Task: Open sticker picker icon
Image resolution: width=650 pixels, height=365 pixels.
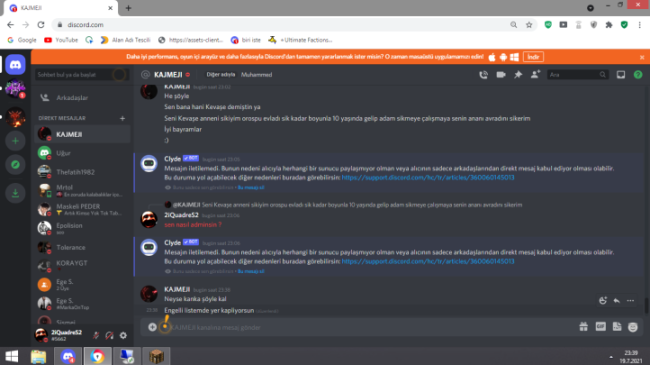Action: pyautogui.click(x=617, y=327)
